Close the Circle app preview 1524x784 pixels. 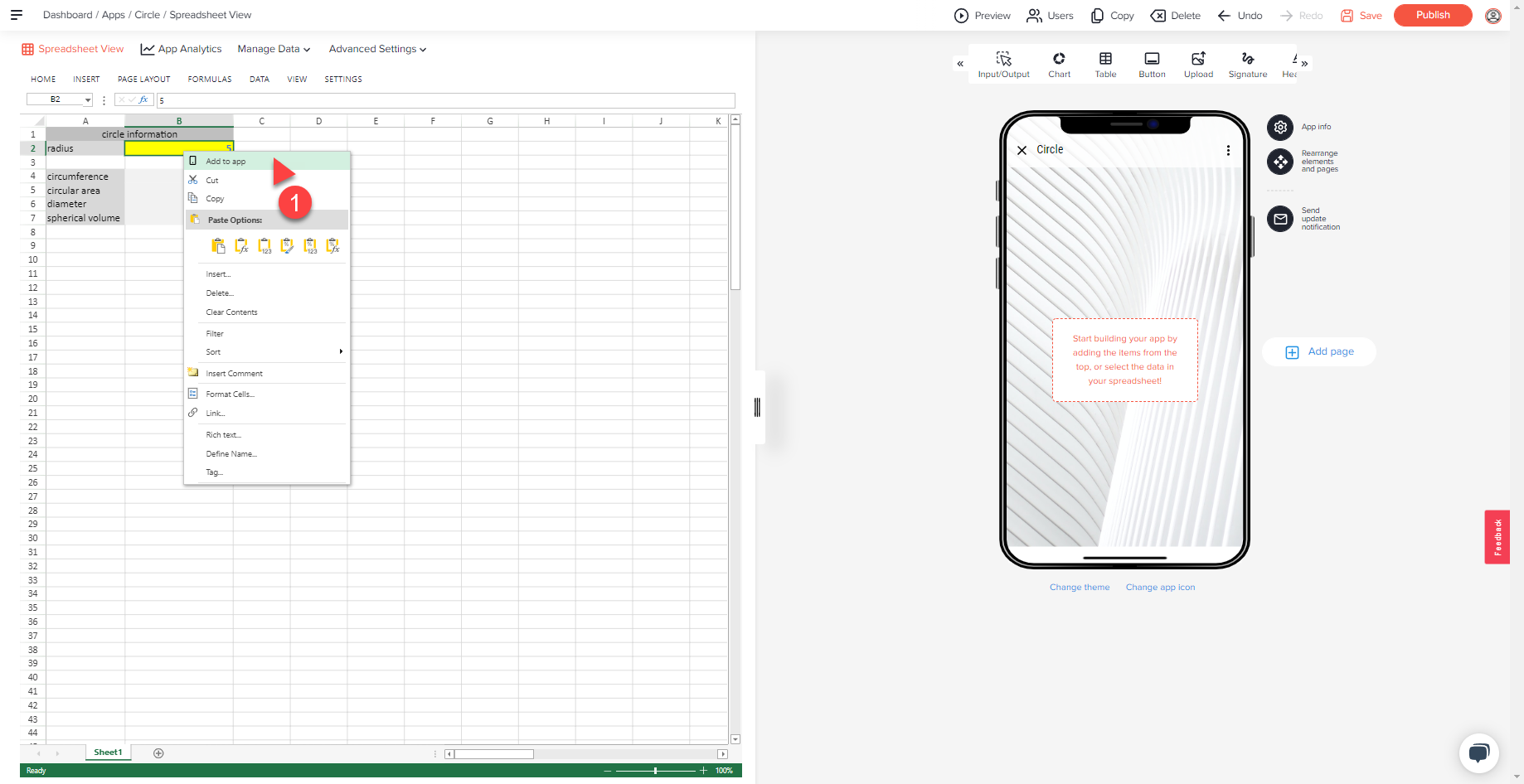[x=1022, y=150]
